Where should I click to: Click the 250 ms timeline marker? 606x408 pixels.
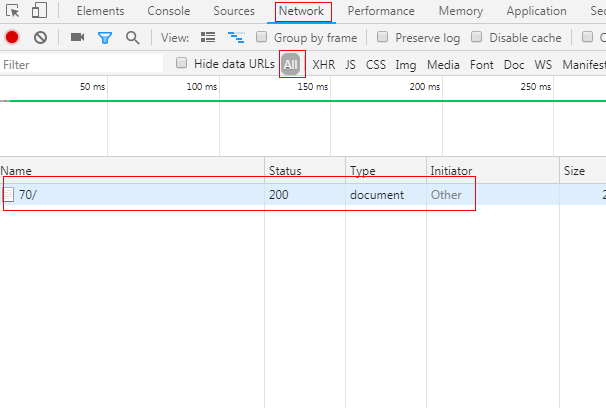(x=536, y=87)
